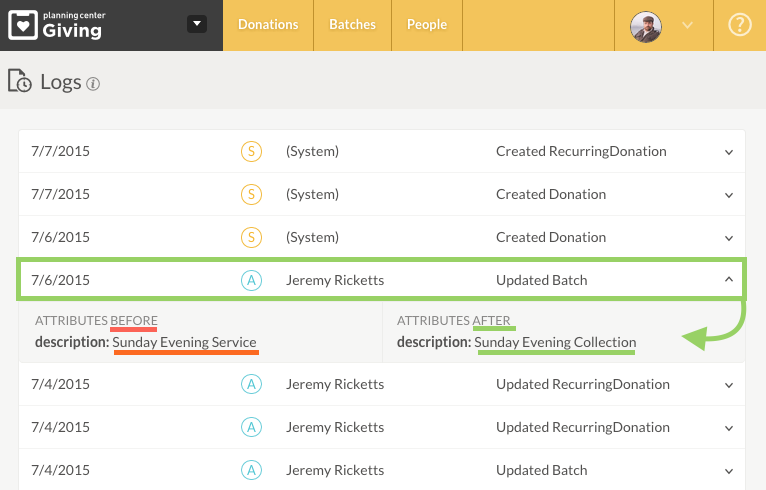
Task: Go to the People tab
Action: (427, 24)
